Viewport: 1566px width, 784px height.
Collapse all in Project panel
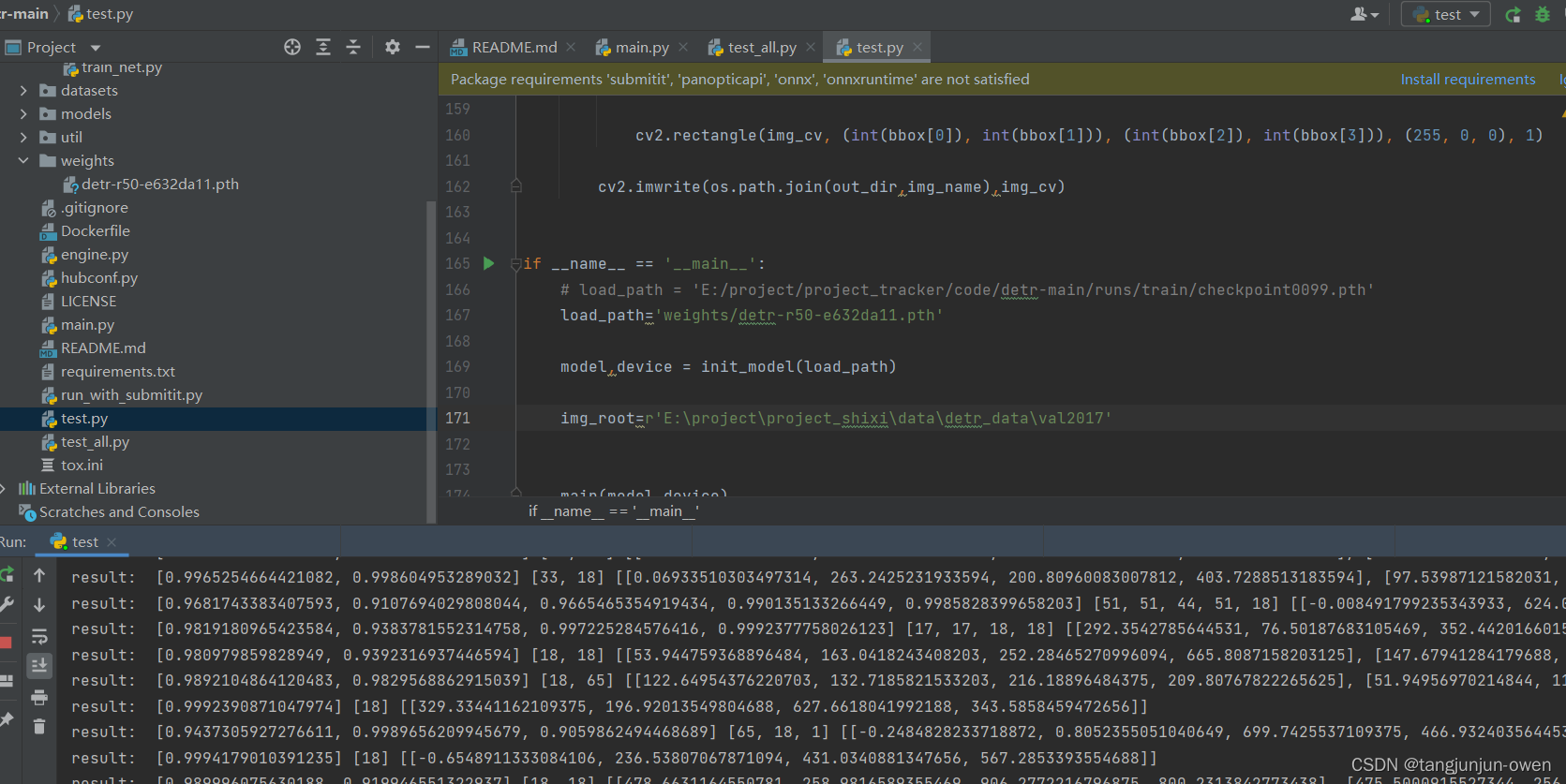pyautogui.click(x=353, y=47)
